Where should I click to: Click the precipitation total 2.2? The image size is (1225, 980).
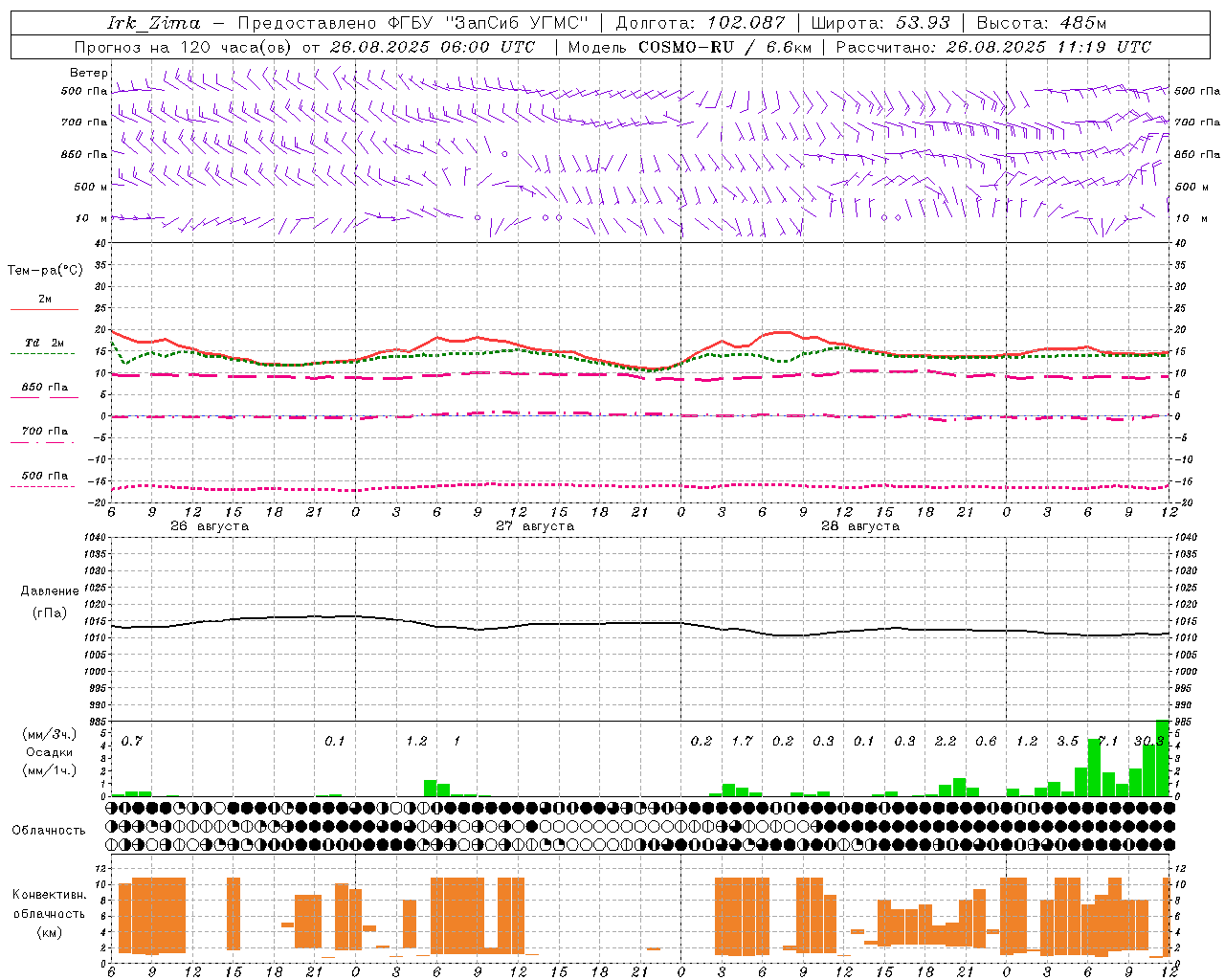tap(946, 741)
